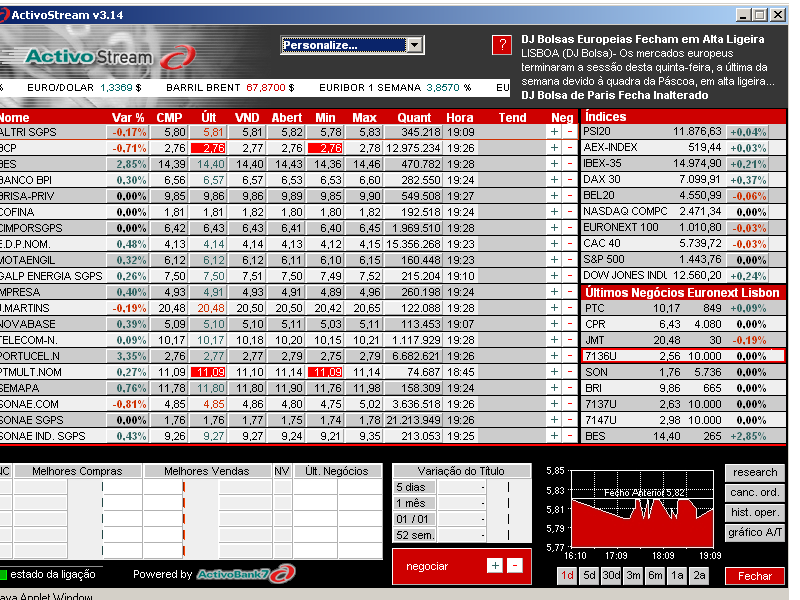Open the Personalize dropdown
Viewport: 800px width, 600px height.
coord(414,45)
